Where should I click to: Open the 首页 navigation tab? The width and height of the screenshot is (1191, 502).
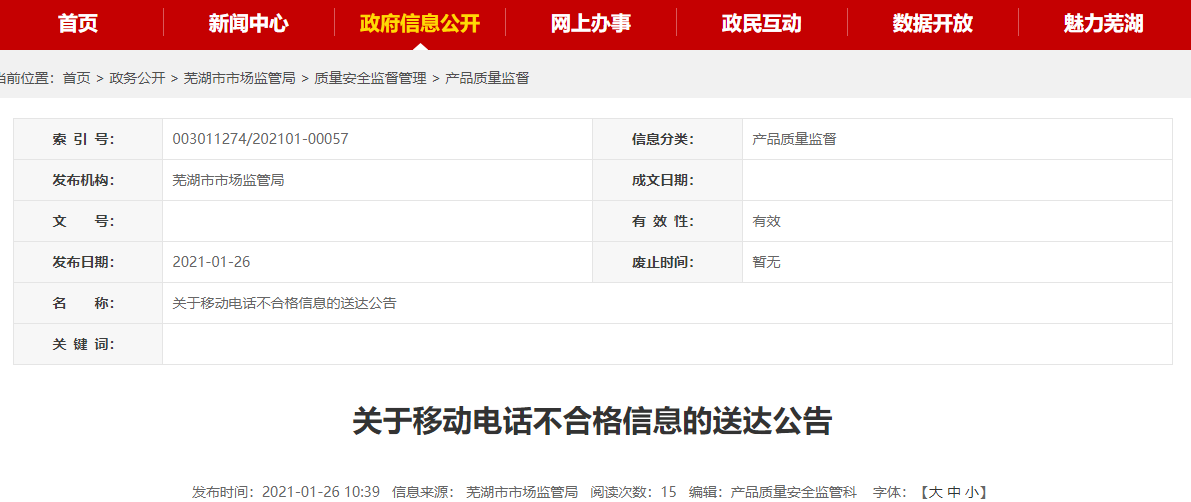[x=78, y=24]
